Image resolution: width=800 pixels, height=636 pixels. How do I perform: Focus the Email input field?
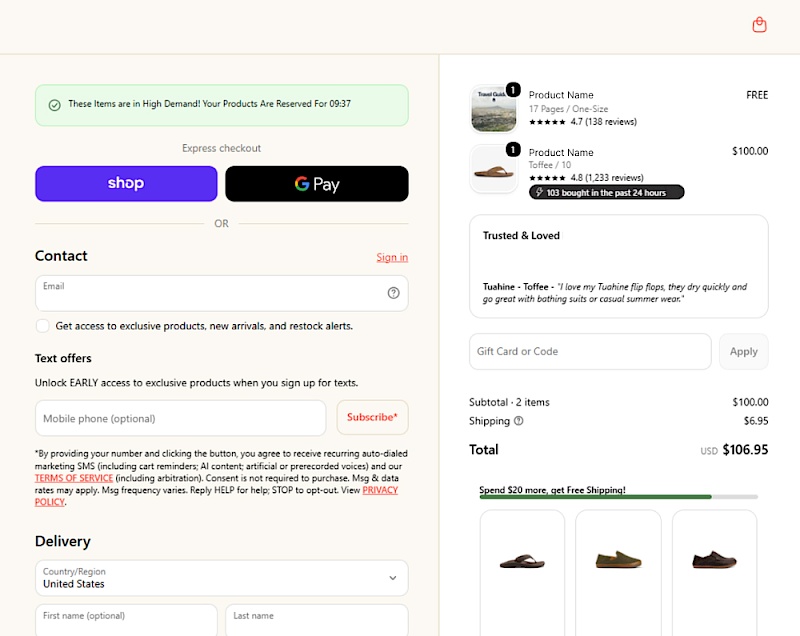click(x=221, y=293)
